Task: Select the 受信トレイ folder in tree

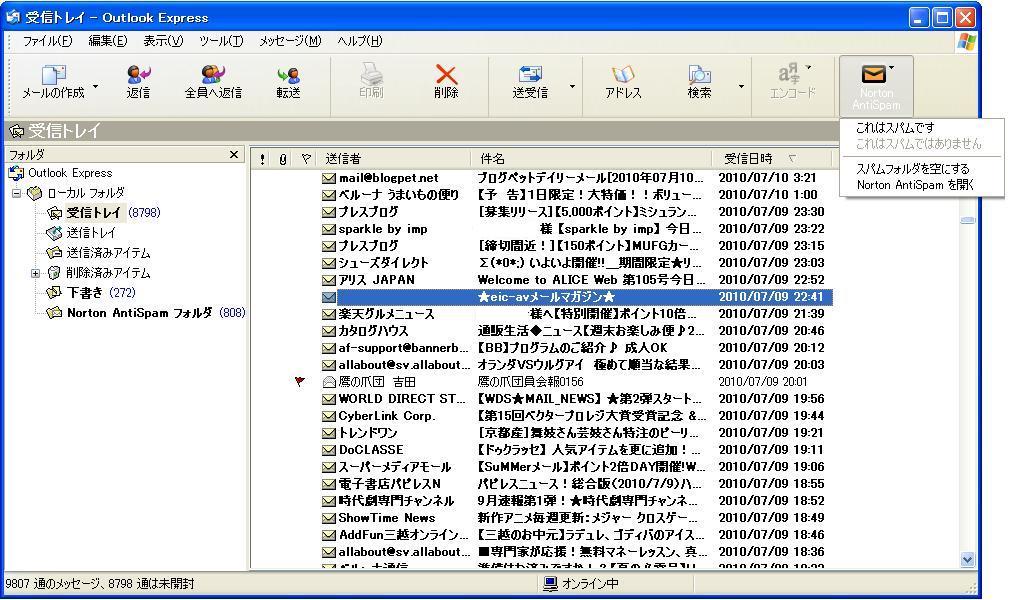Action: [93, 213]
